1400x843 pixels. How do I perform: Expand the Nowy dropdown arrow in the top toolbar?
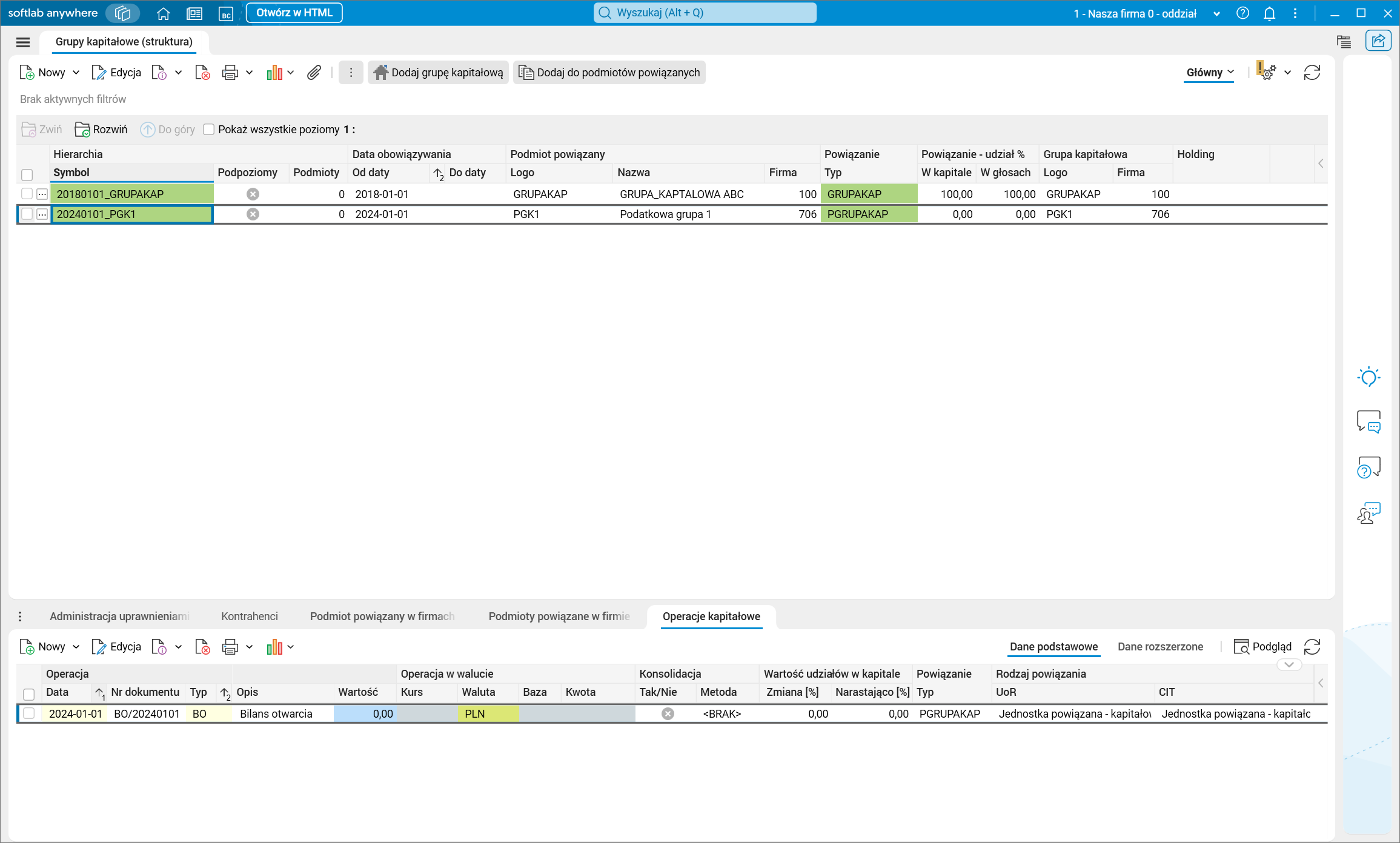76,73
